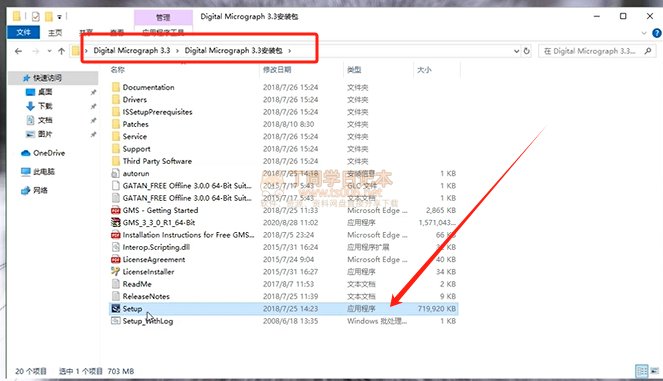
Task: Open the 管理 ribbon tab
Action: click(163, 17)
